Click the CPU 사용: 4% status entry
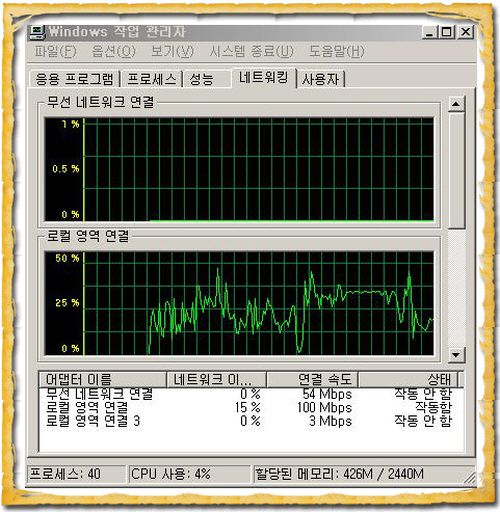 [189, 474]
